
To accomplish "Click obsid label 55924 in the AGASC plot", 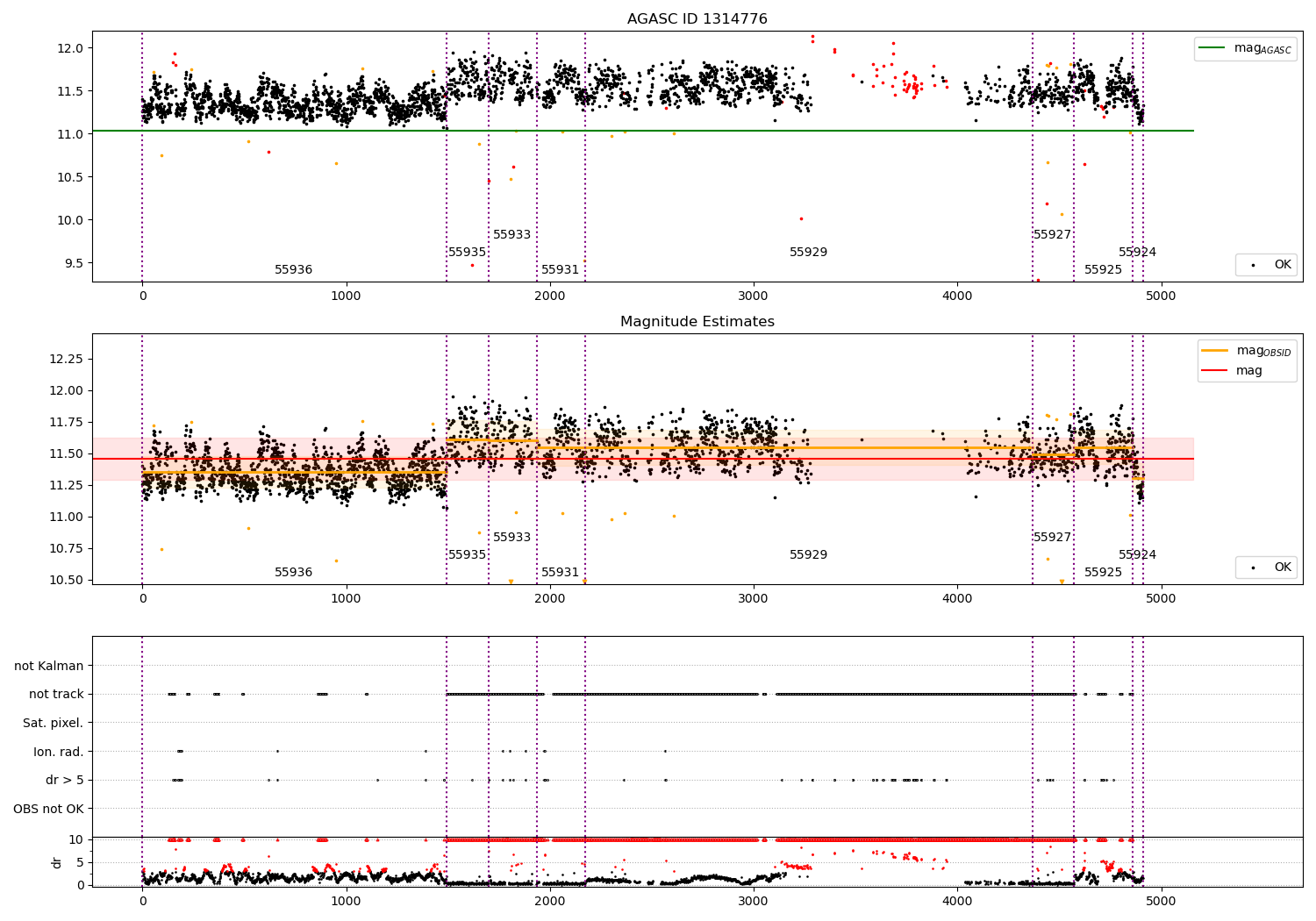I will coord(1137,252).
